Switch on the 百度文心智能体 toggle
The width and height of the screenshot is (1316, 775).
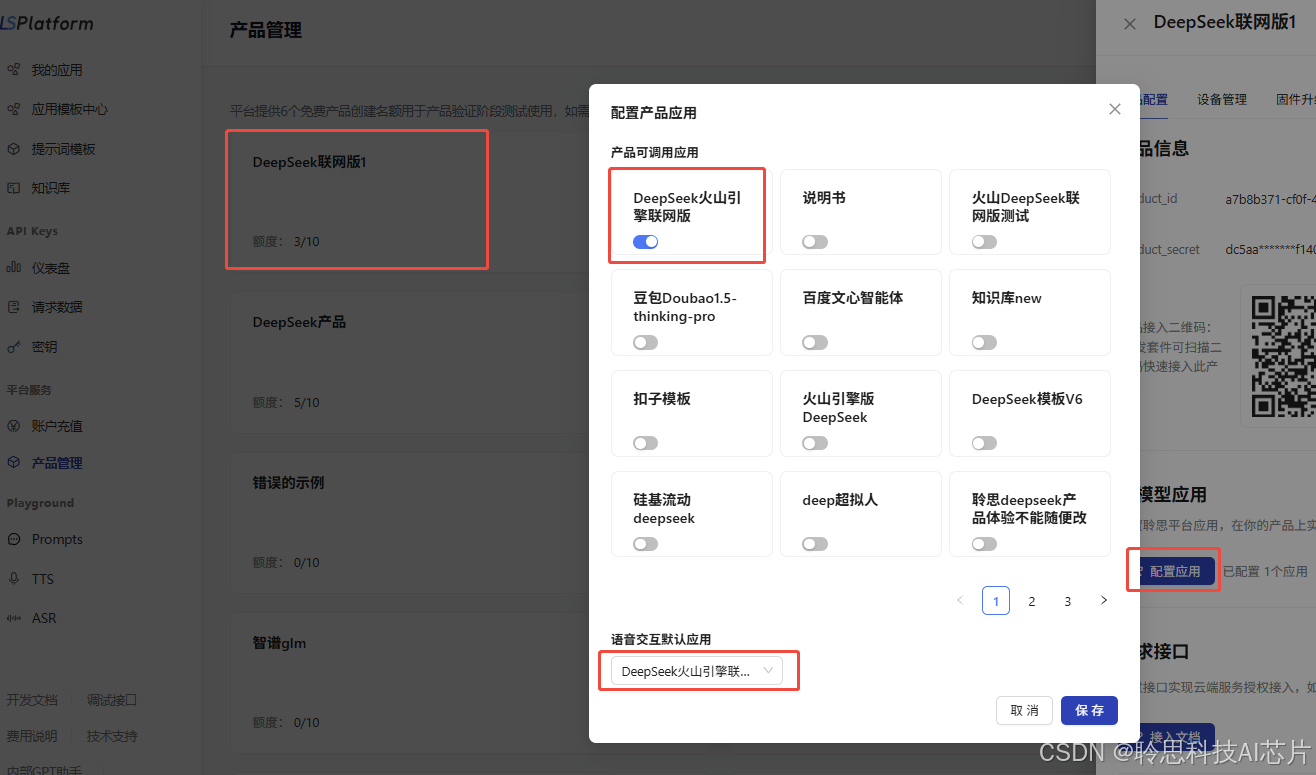click(815, 343)
